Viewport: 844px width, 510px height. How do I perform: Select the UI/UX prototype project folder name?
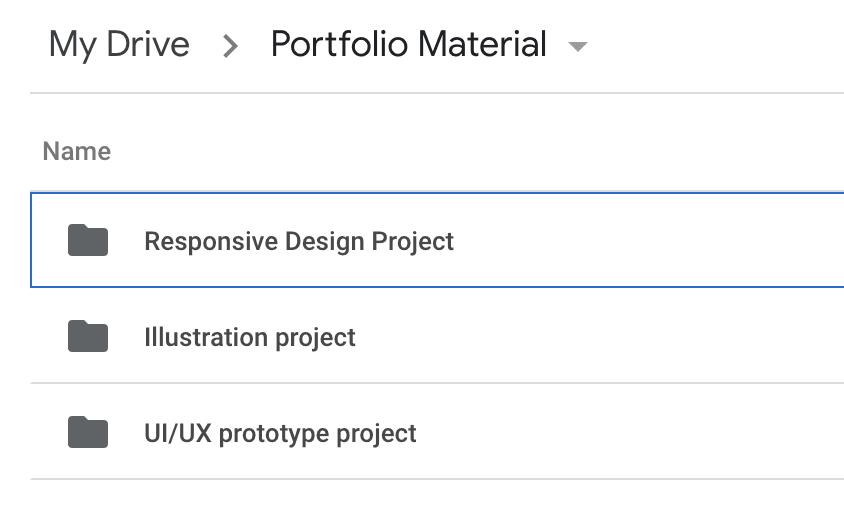click(280, 433)
